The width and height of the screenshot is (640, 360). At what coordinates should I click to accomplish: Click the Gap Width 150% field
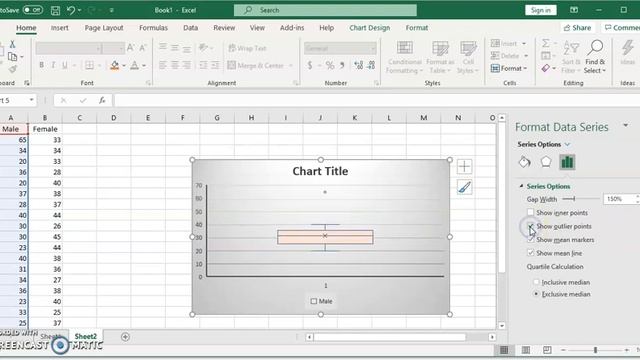coord(619,199)
